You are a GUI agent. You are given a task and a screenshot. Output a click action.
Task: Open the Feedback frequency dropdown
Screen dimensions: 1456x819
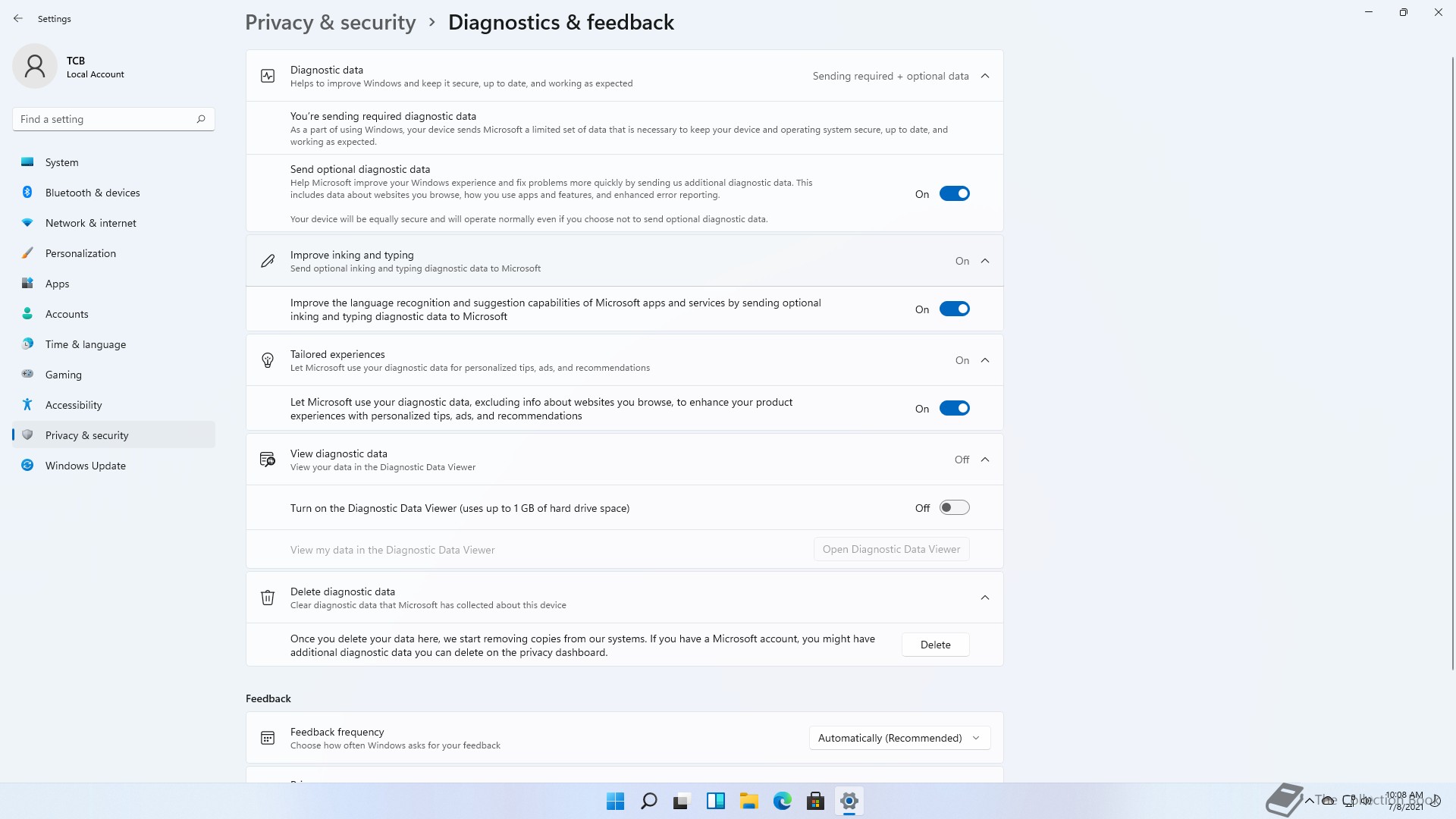click(x=899, y=738)
